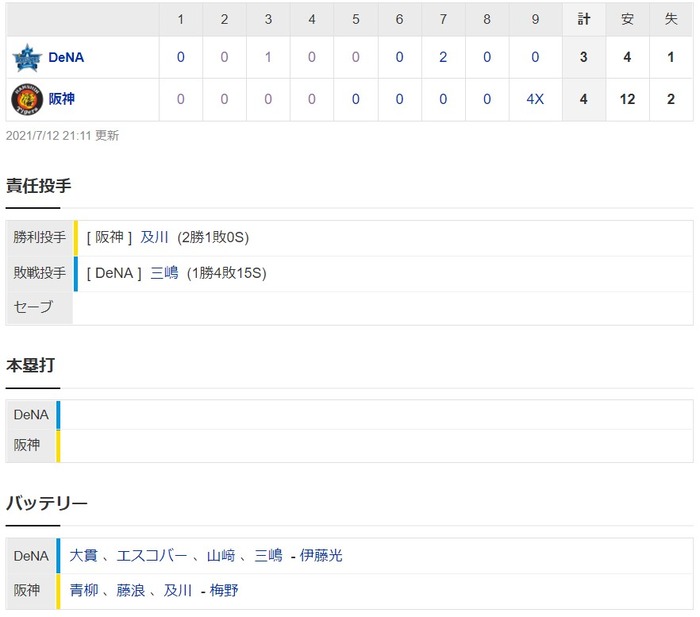Screen dimensions: 700x617
Task: Open Hanshin's 9th inning 4X score
Action: (x=535, y=99)
